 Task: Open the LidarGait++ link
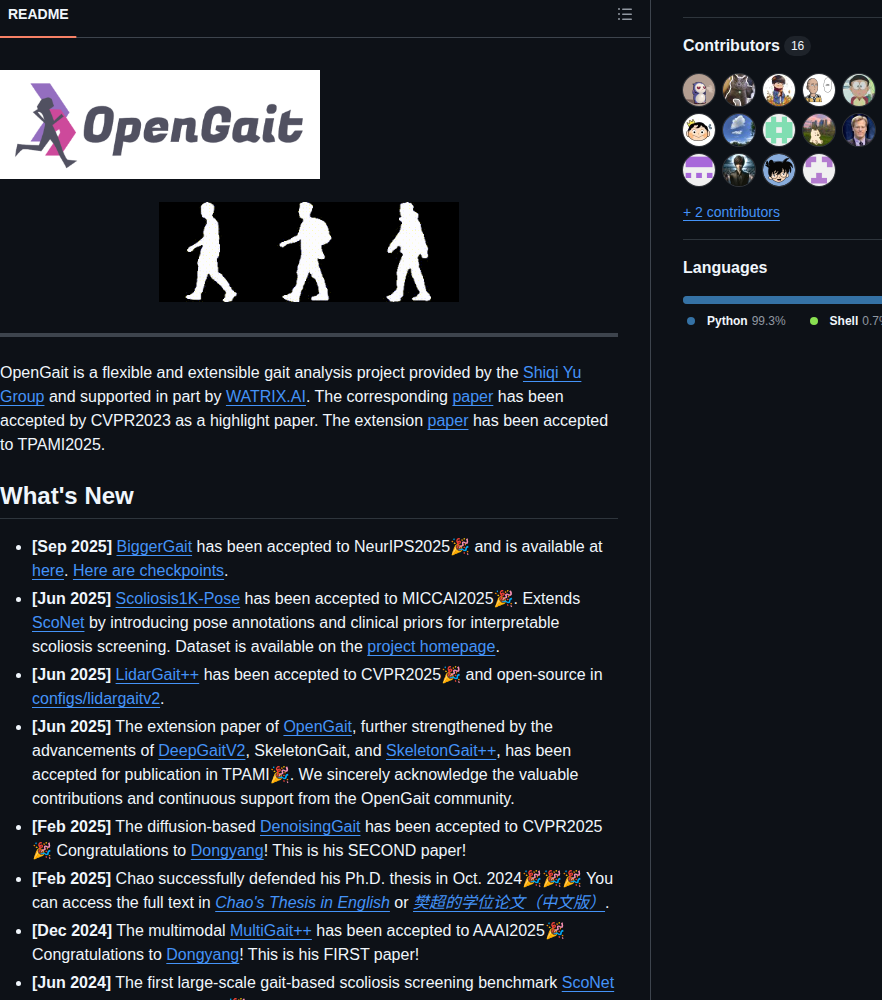click(x=157, y=675)
